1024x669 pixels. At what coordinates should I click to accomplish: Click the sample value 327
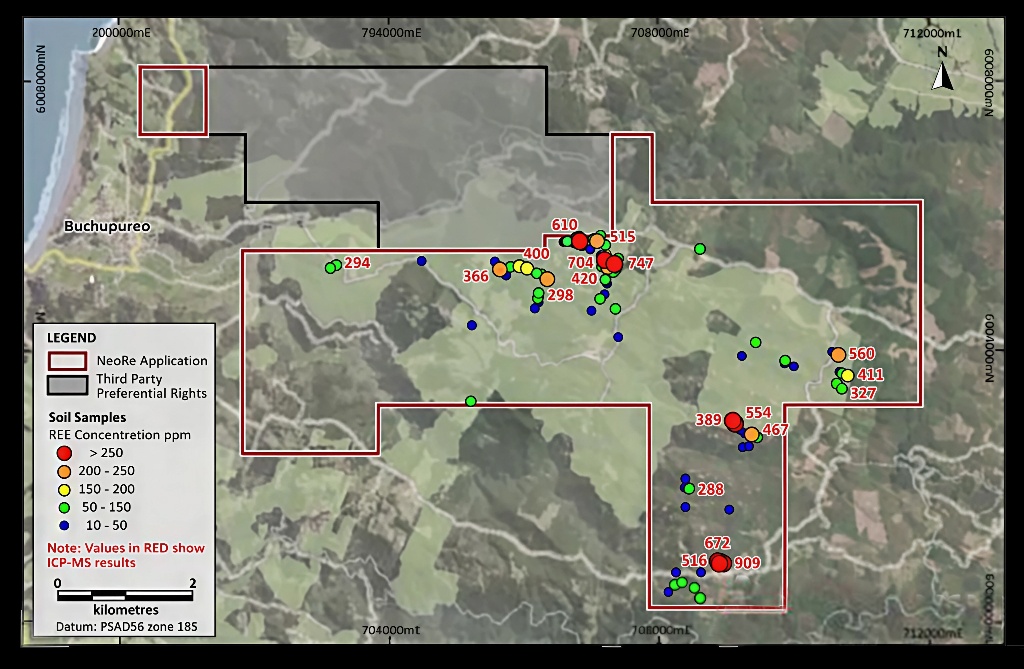pyautogui.click(x=863, y=393)
